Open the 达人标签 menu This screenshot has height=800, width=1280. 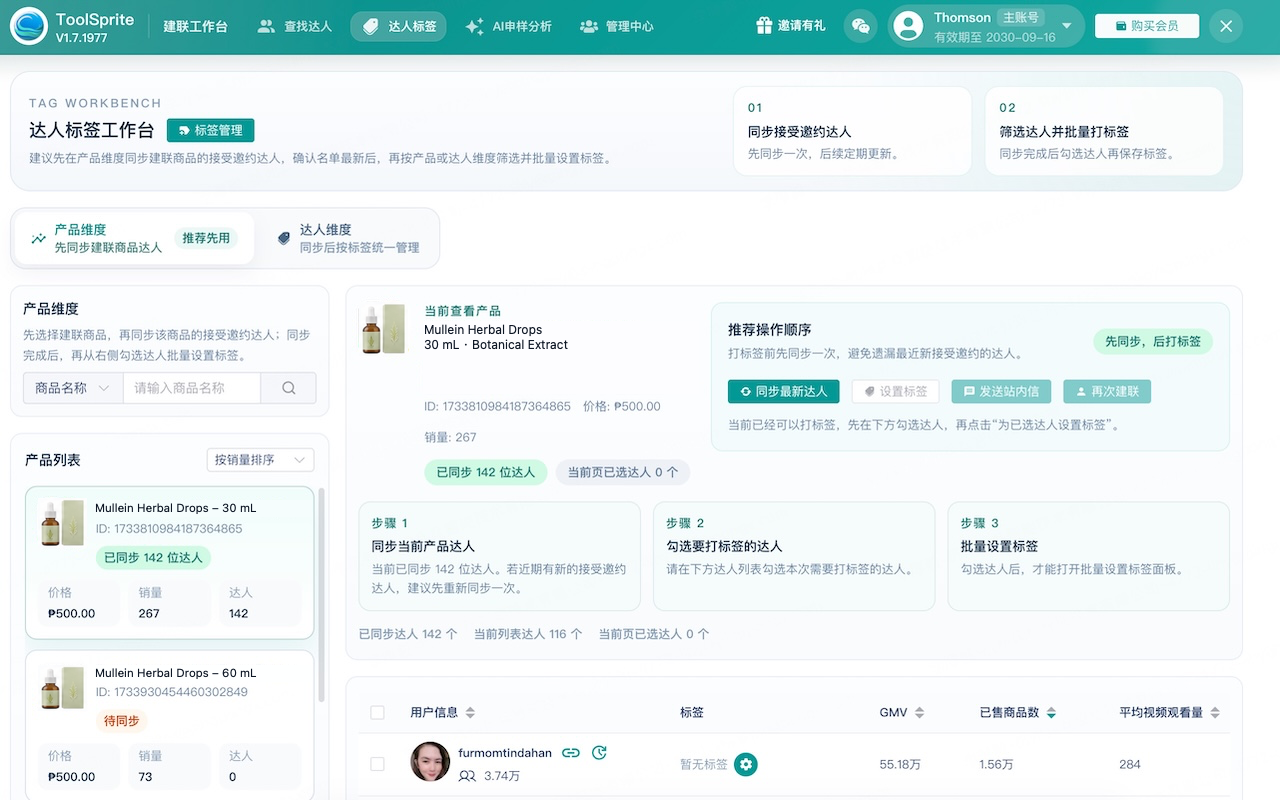(399, 26)
